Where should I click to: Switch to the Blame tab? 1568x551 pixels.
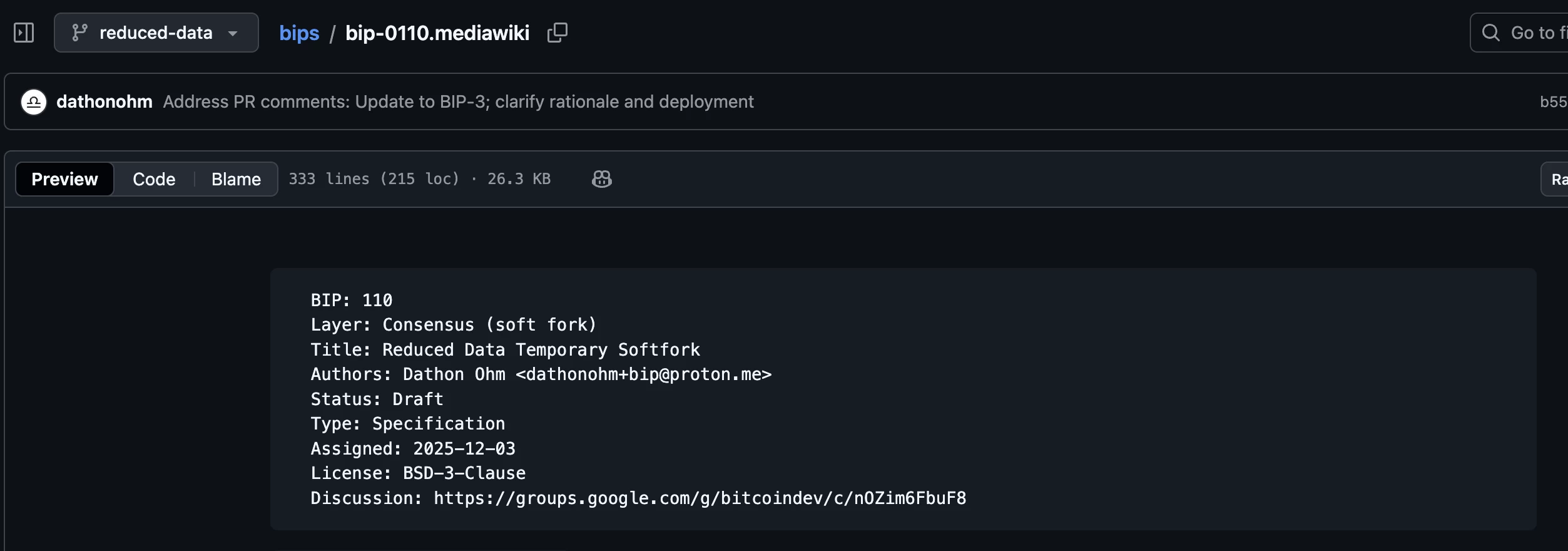pos(236,179)
